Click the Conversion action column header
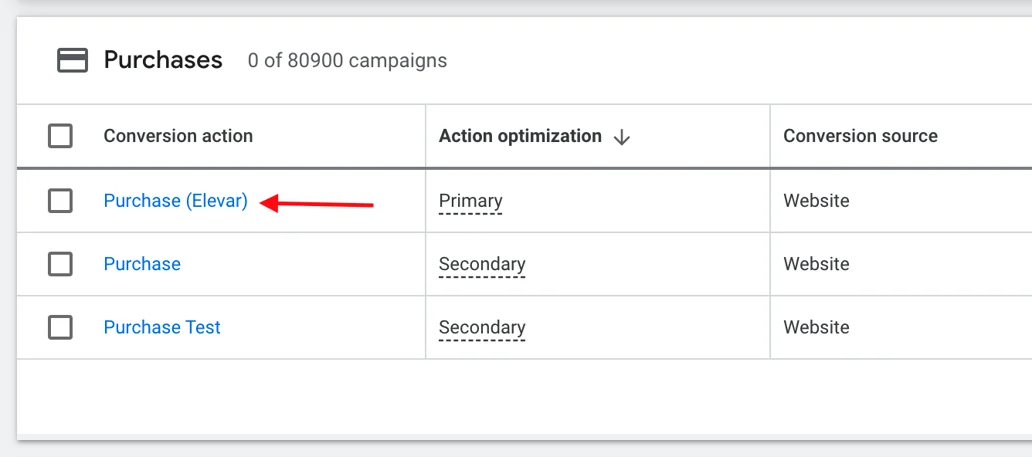 [178, 136]
